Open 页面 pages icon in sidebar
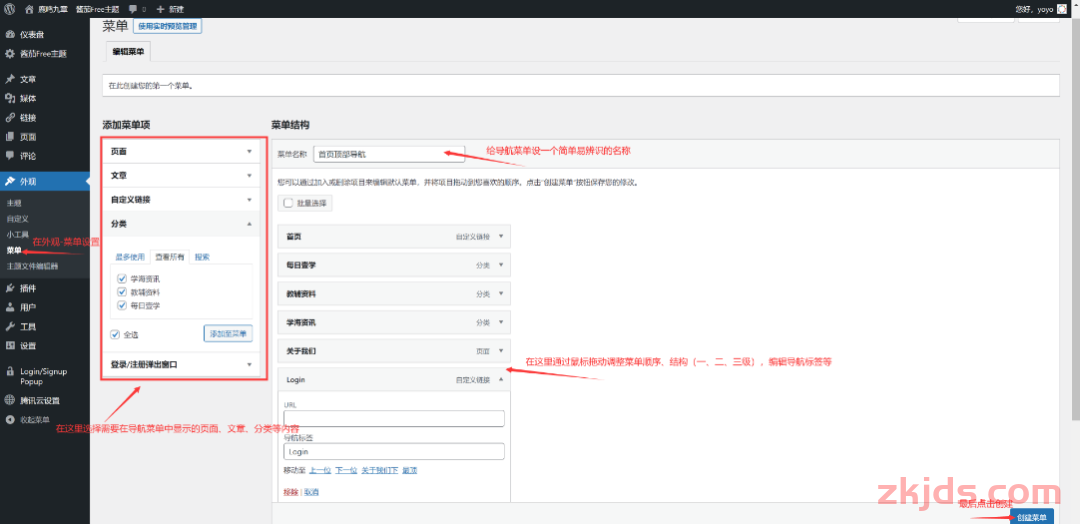1080x524 pixels. tap(10, 137)
